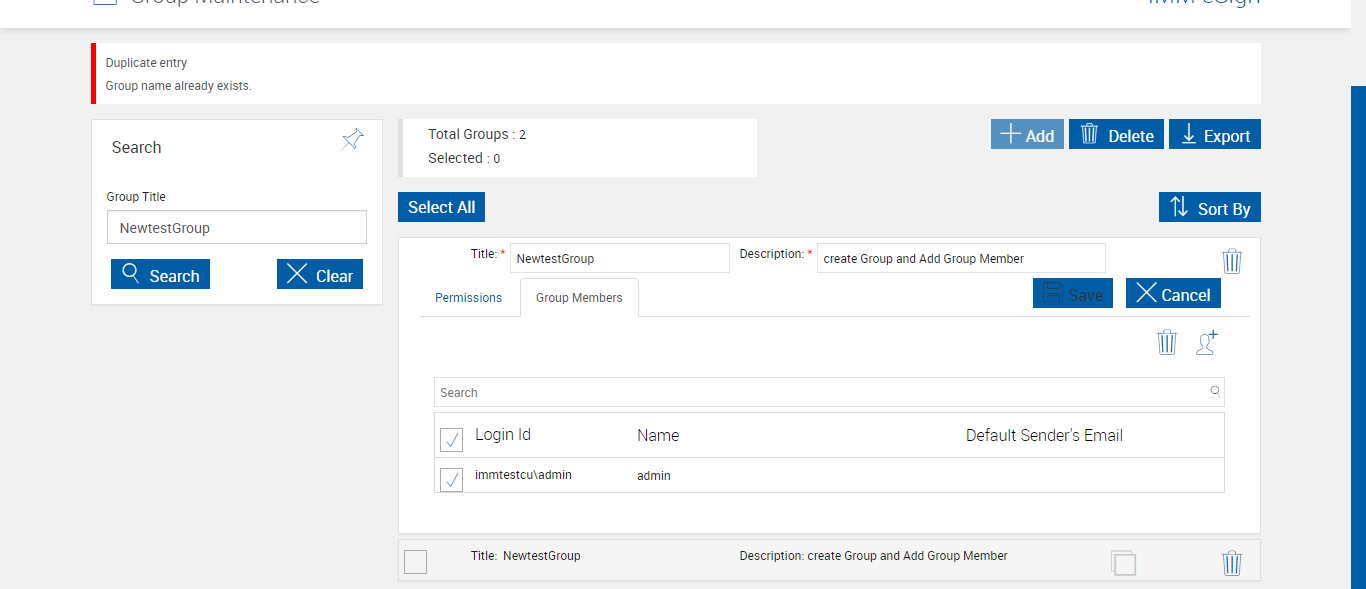Viewport: 1366px width, 589px height.
Task: Click the Add group button
Action: click(x=1027, y=135)
